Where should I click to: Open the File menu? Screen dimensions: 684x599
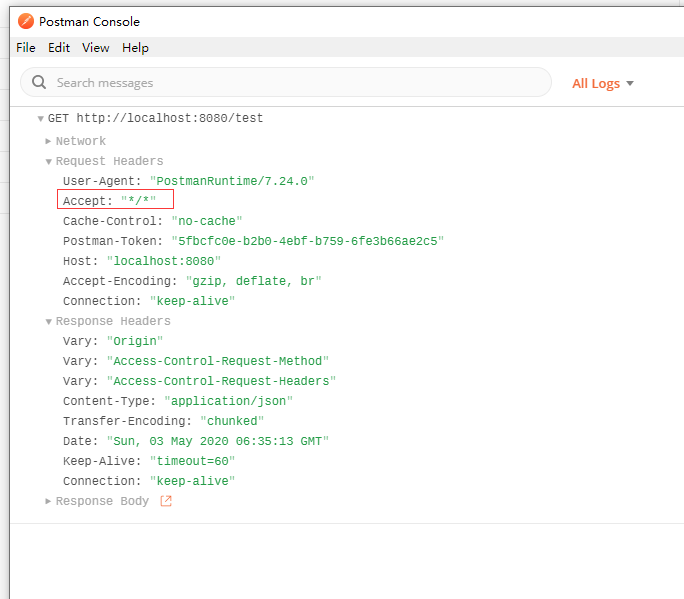pos(26,47)
